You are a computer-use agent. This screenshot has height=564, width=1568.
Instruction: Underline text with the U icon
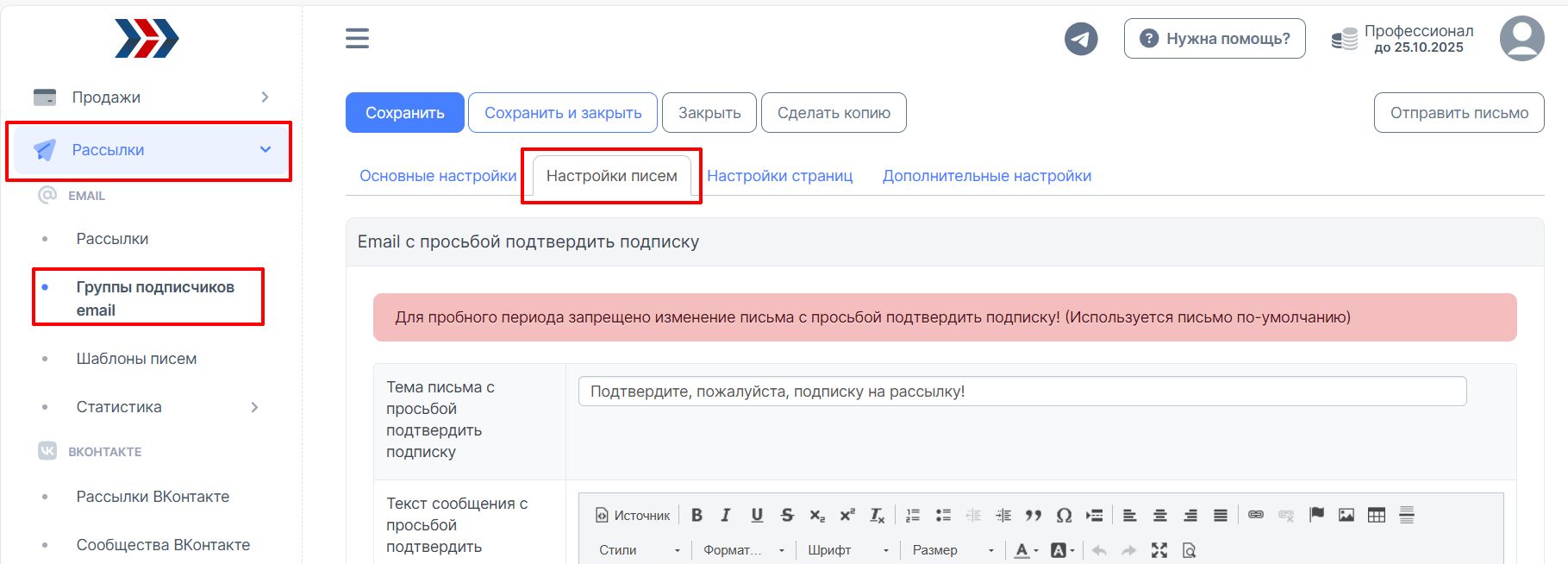(x=757, y=515)
